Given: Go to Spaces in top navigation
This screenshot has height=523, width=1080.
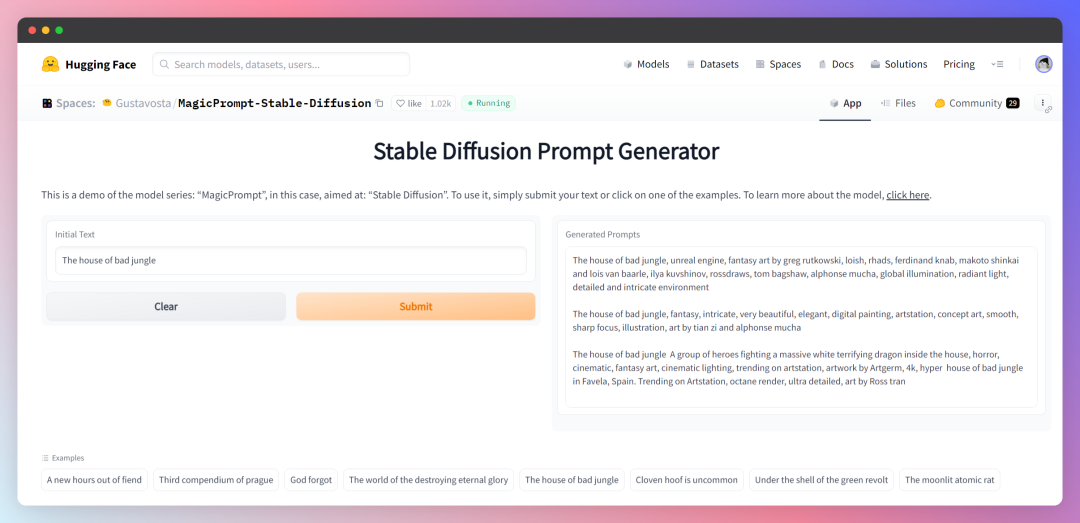Looking at the screenshot, I should click(x=778, y=64).
